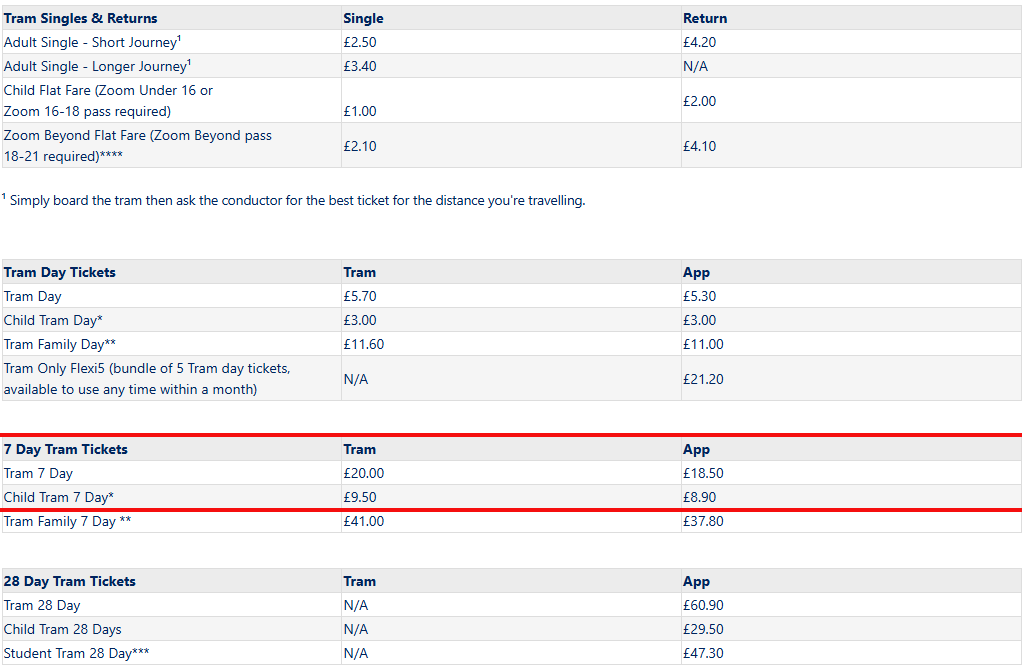Viewport: 1022px width, 666px height.
Task: Click the Tram Day £5.70 price
Action: tap(360, 296)
